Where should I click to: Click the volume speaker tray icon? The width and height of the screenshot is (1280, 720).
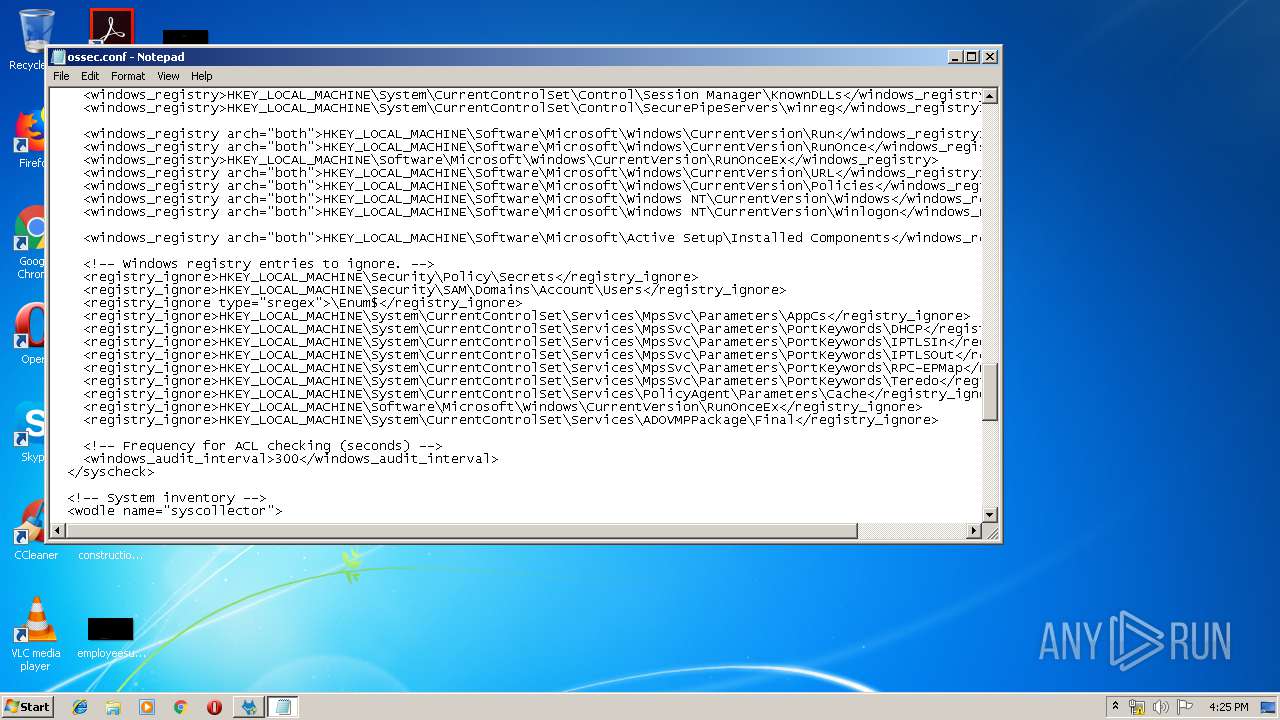(x=1161, y=707)
